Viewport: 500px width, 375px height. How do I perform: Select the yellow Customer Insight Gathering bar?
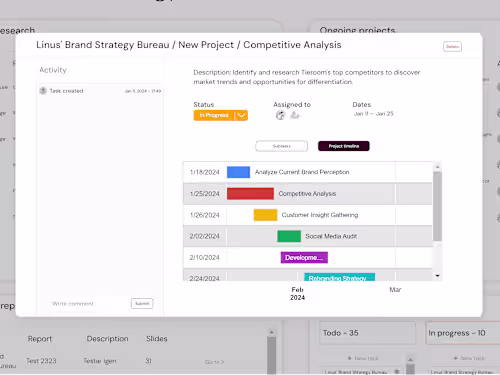(x=265, y=215)
